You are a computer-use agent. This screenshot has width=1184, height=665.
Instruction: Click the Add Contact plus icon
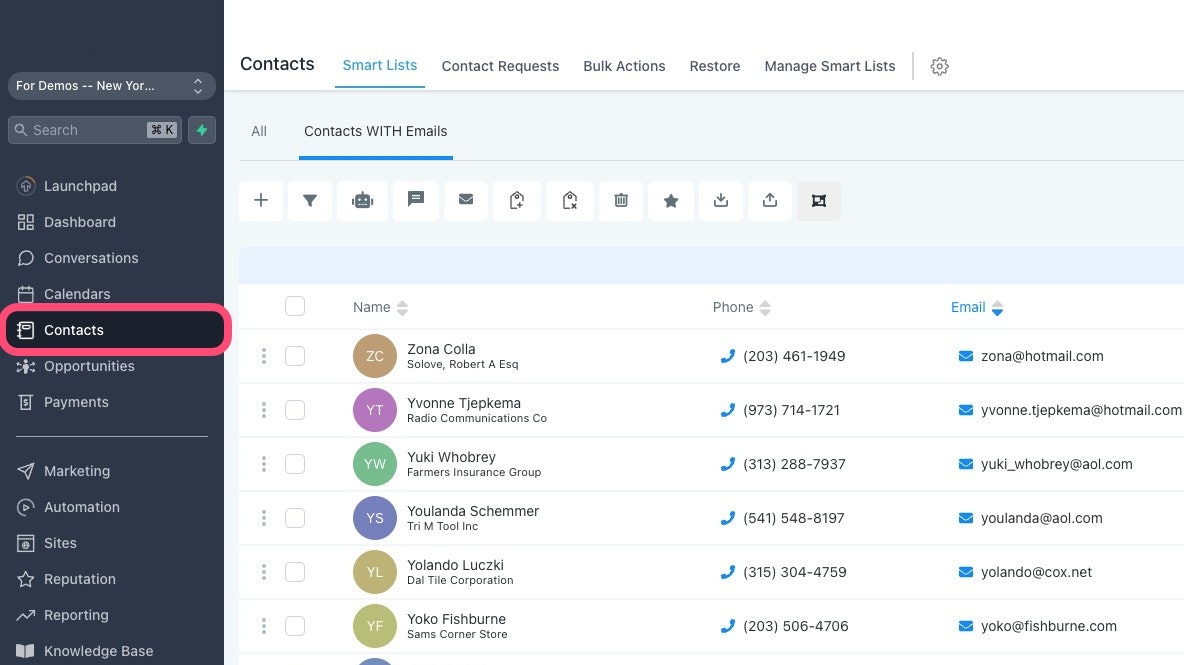[261, 200]
